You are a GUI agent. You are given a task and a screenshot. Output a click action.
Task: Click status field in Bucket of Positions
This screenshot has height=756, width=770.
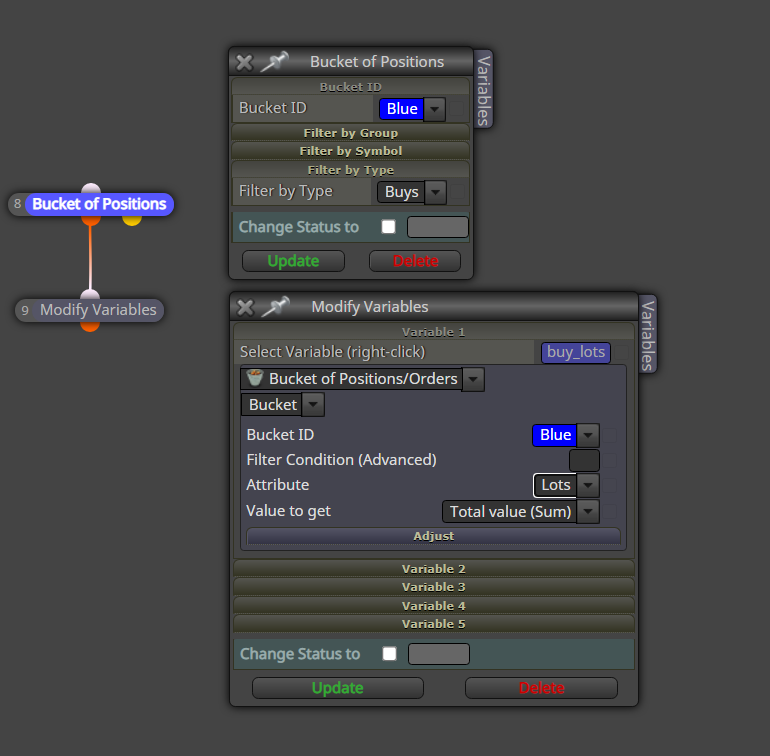tap(438, 227)
